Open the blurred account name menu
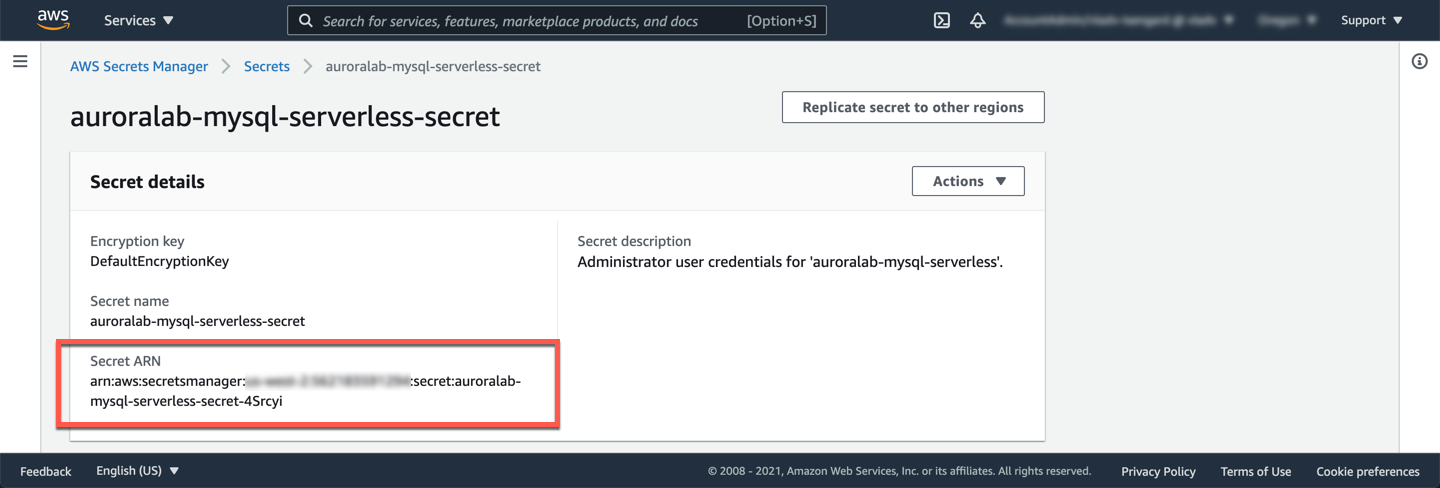The width and height of the screenshot is (1440, 488). tap(1117, 20)
